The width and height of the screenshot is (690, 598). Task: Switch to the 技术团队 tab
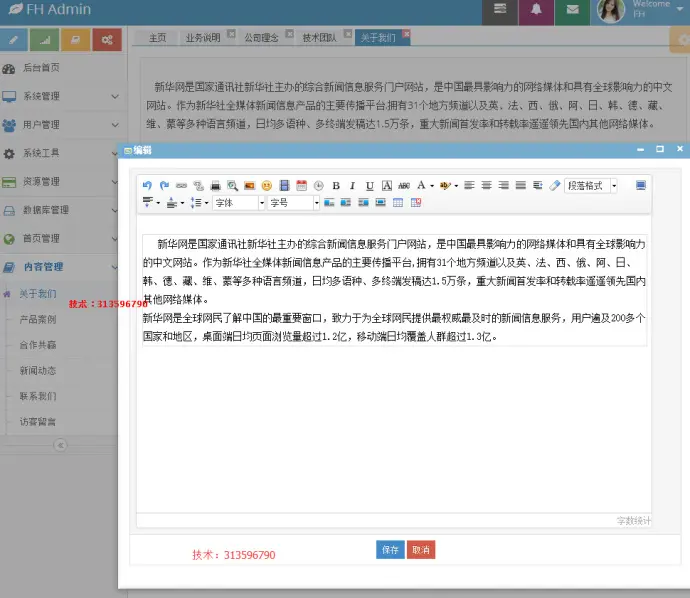point(319,38)
